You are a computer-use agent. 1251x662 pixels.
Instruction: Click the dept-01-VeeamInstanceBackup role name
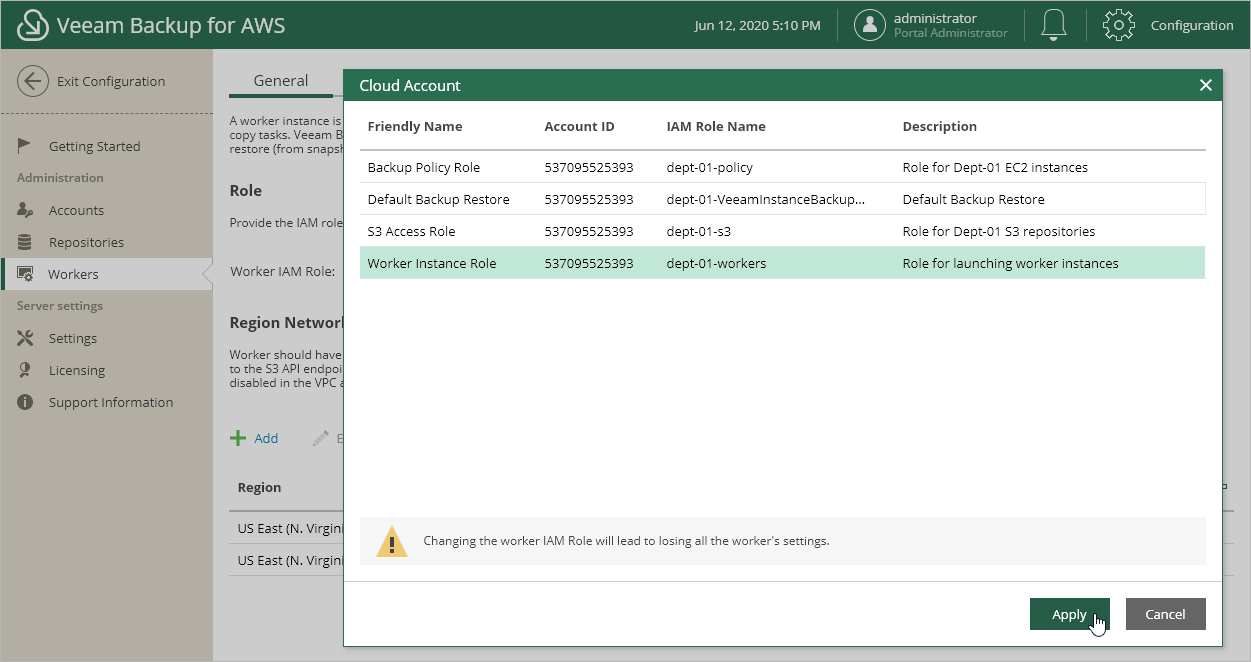[x=766, y=199]
